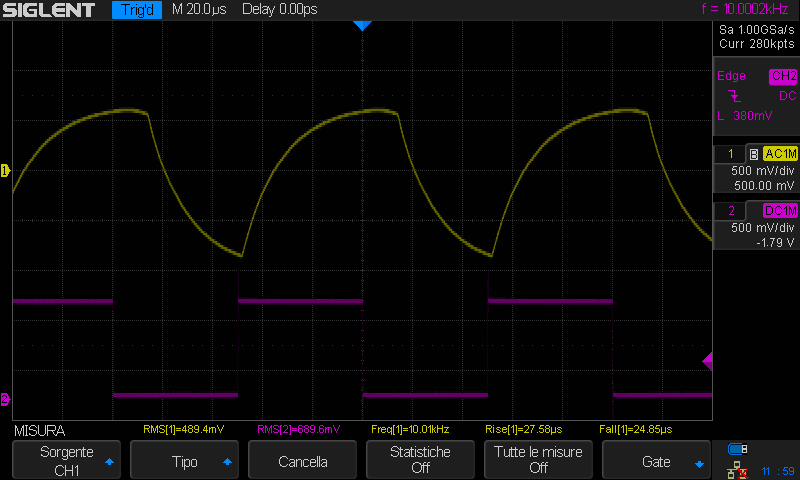
Task: Toggle Tutte le misure Off softkey
Action: click(x=538, y=460)
